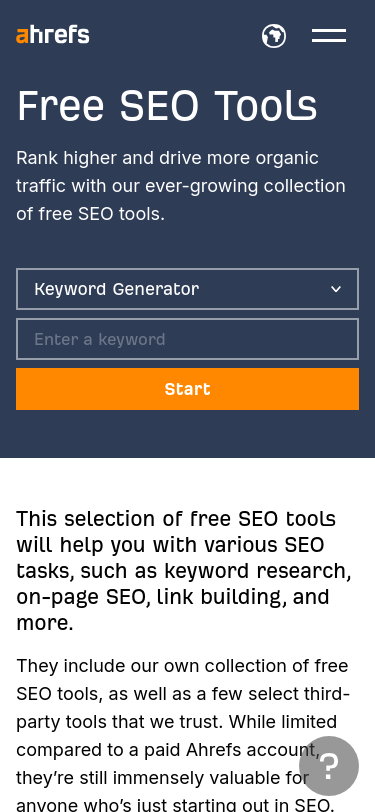375x812 pixels.
Task: Focus the 'Enter a keyword' field
Action: tap(188, 339)
